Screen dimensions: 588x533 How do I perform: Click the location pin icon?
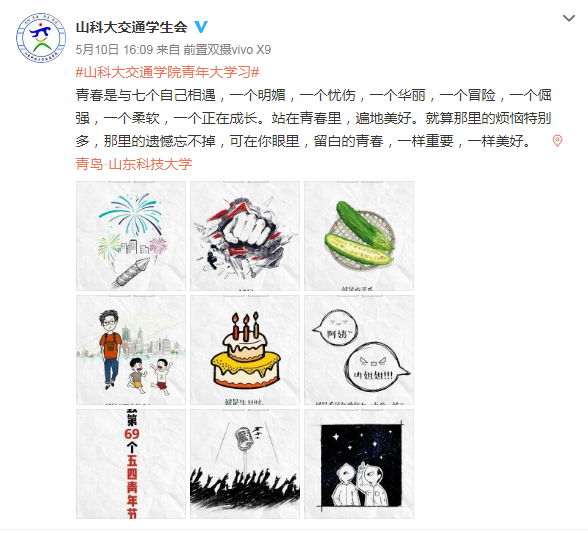click(x=557, y=141)
